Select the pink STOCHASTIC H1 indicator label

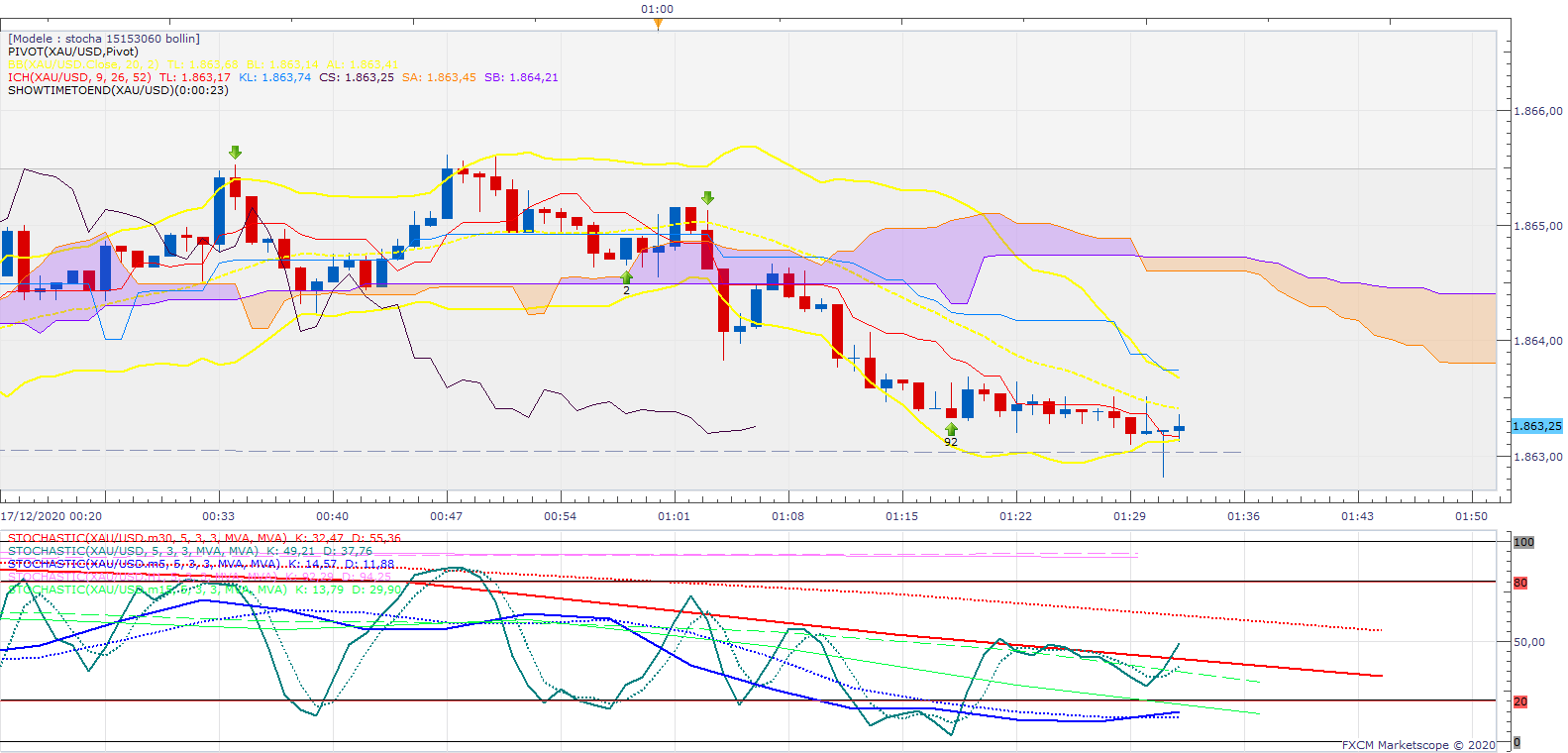pyautogui.click(x=199, y=577)
